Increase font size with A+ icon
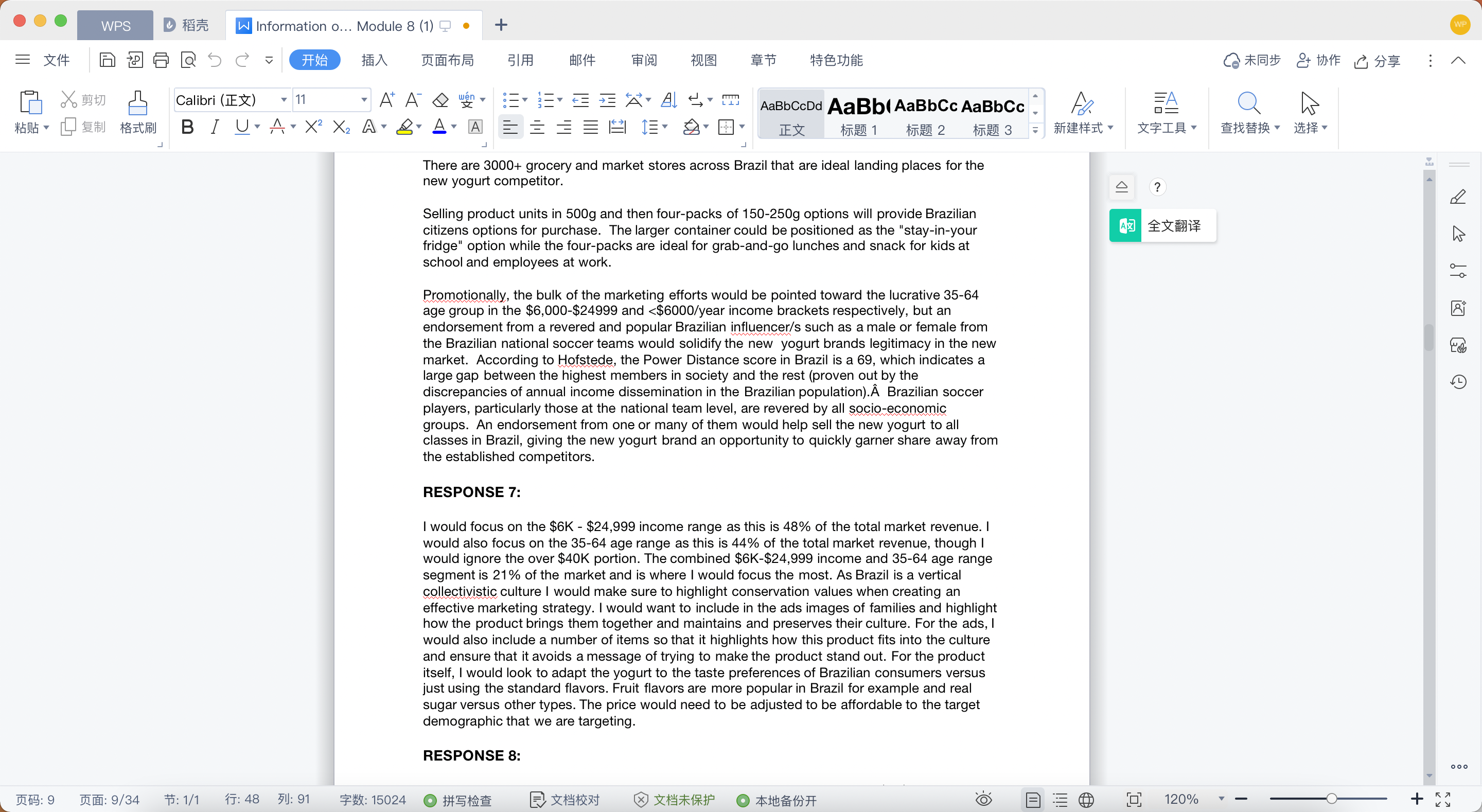 [387, 100]
